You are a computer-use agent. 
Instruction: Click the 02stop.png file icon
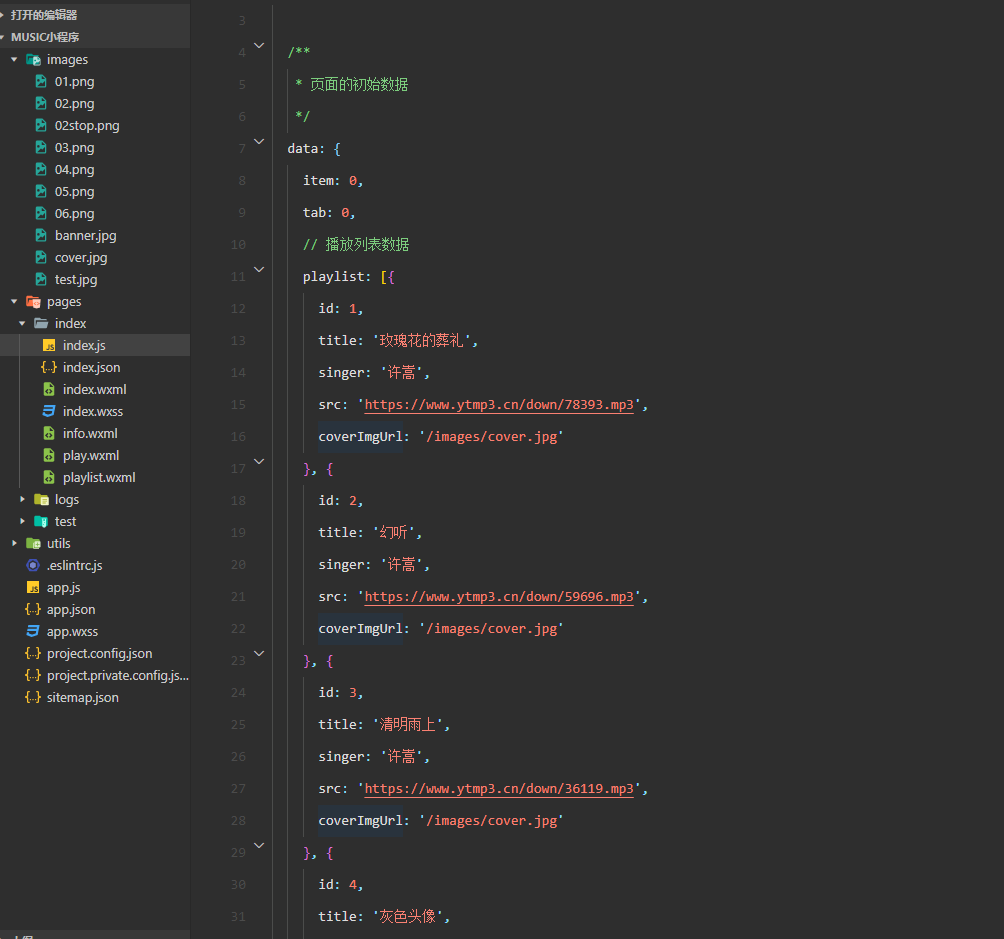(x=41, y=126)
